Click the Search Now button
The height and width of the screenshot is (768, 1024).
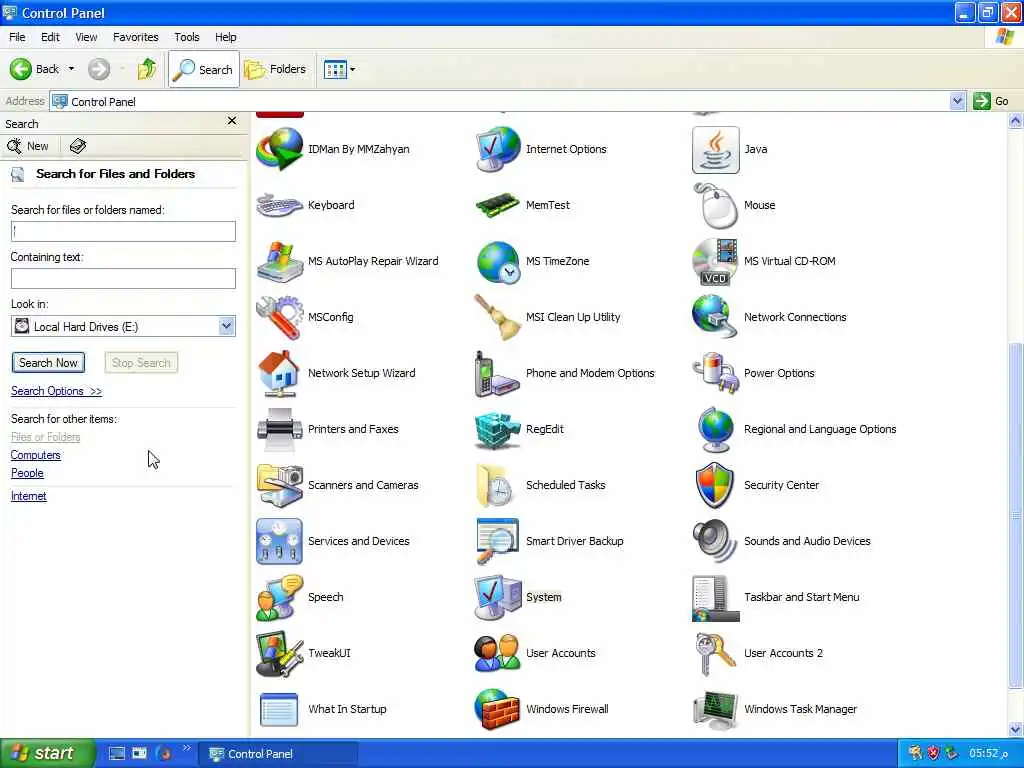(x=48, y=363)
